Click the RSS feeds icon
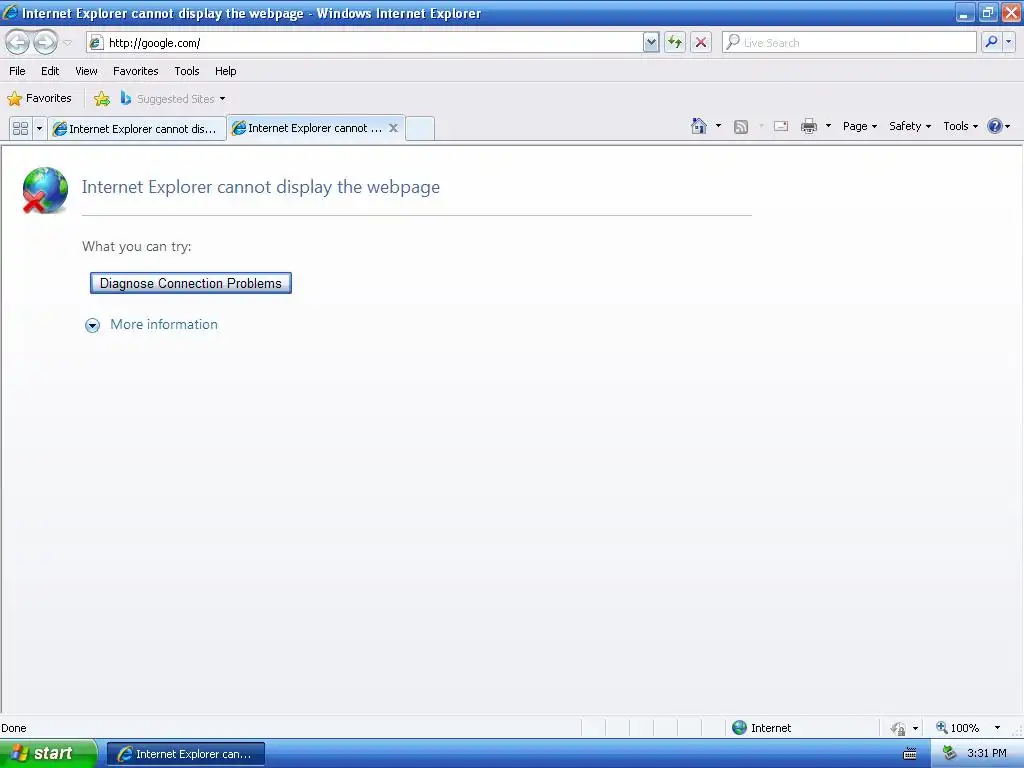 [x=741, y=127]
